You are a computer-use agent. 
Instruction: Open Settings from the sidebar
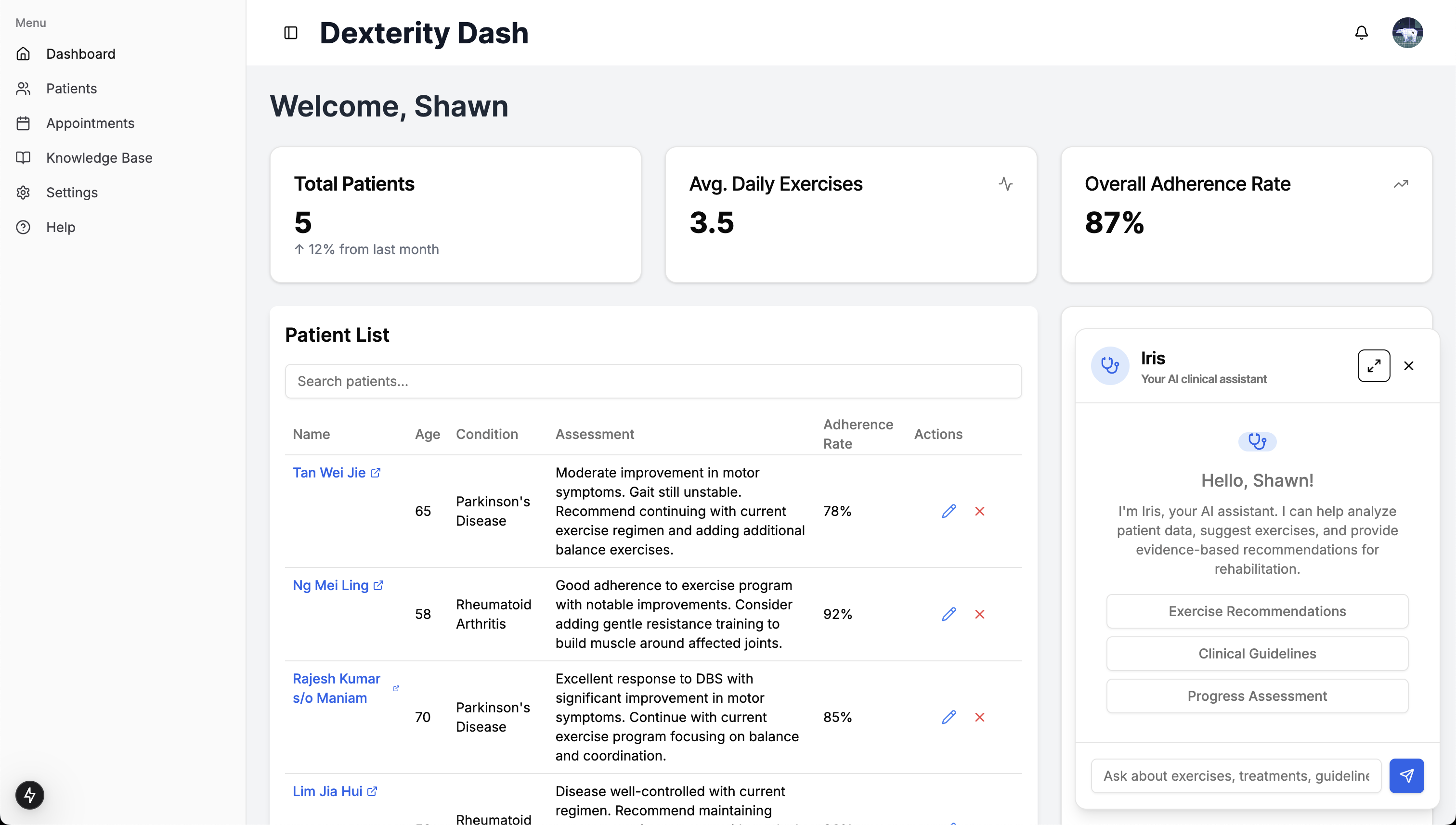[x=72, y=193]
